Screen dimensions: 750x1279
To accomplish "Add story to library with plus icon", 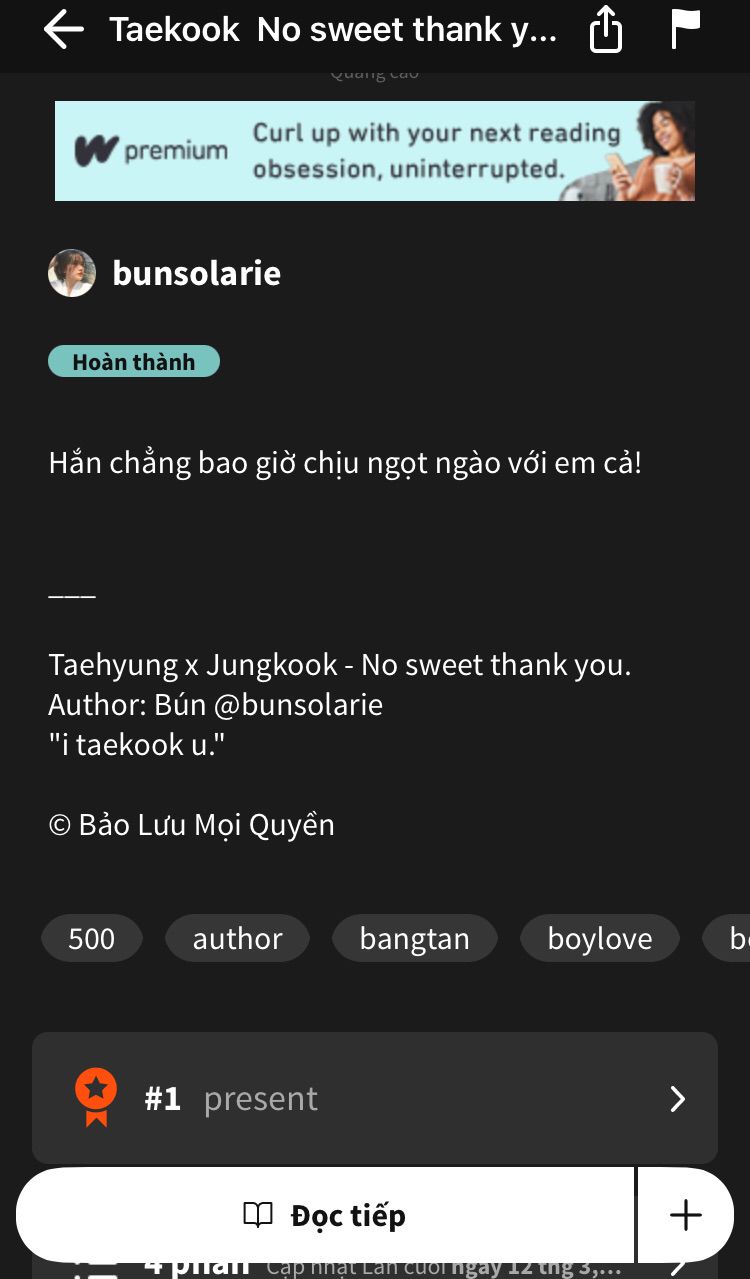I will click(x=686, y=1215).
